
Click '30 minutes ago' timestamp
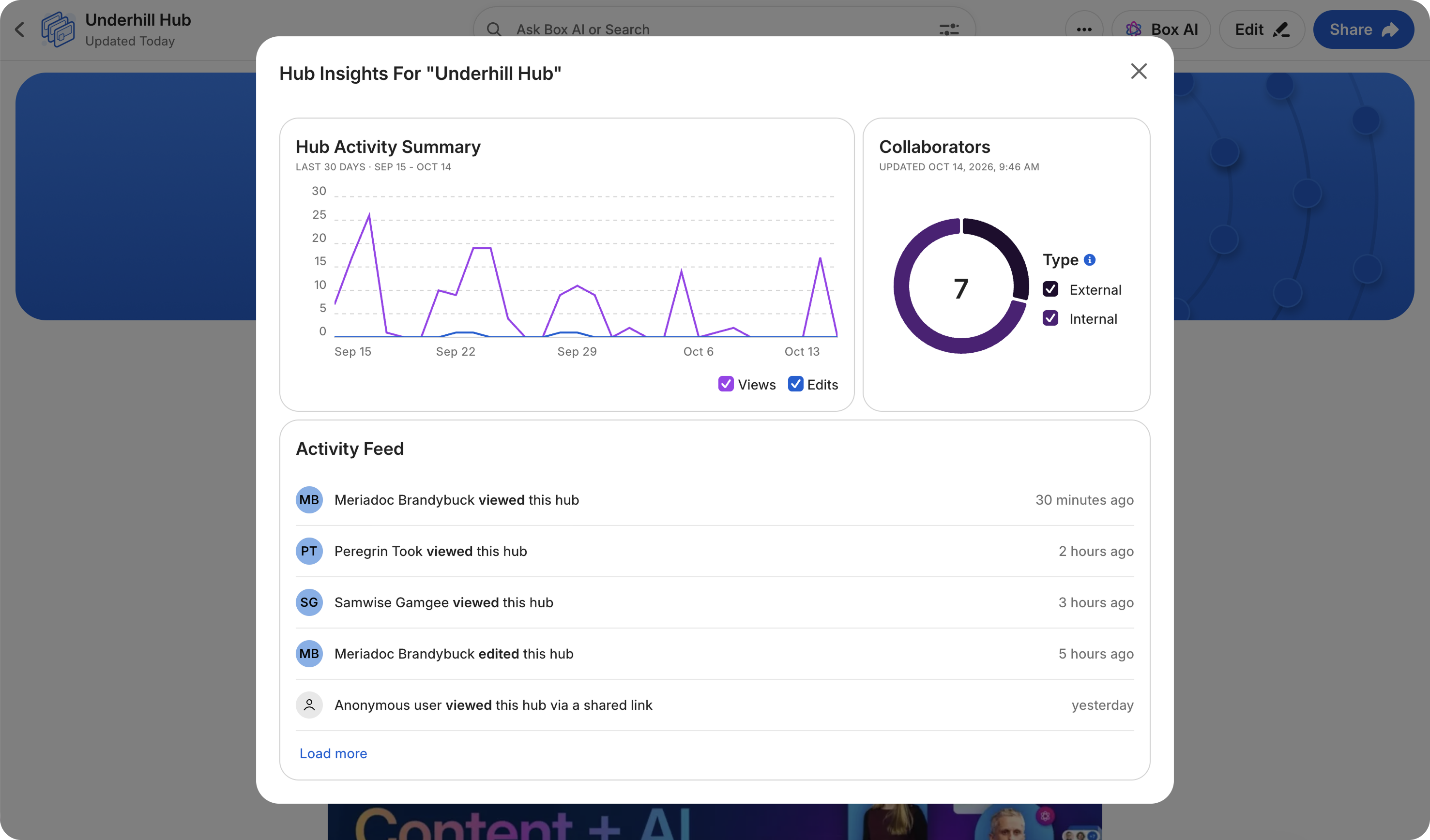click(x=1084, y=500)
